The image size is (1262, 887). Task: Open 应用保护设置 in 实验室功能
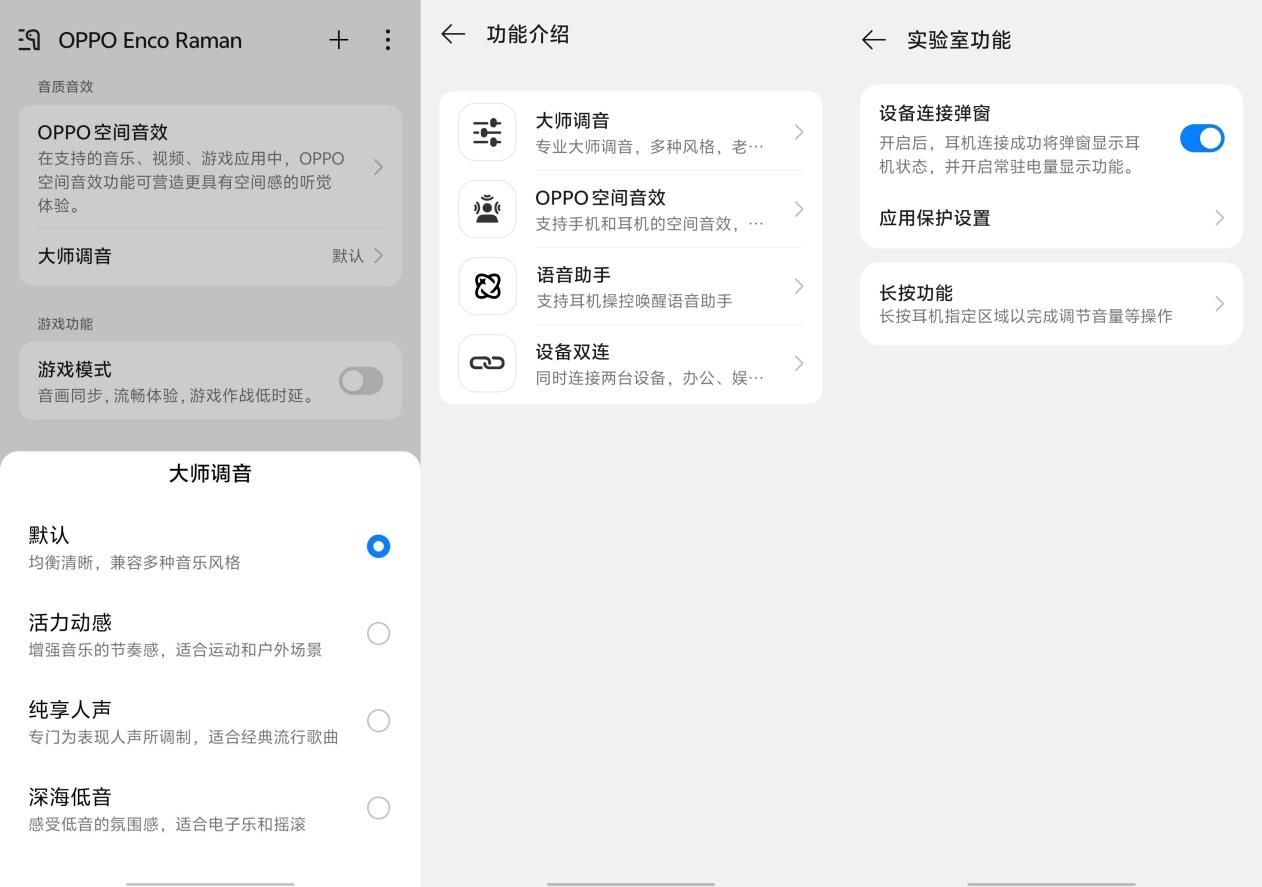click(1051, 218)
